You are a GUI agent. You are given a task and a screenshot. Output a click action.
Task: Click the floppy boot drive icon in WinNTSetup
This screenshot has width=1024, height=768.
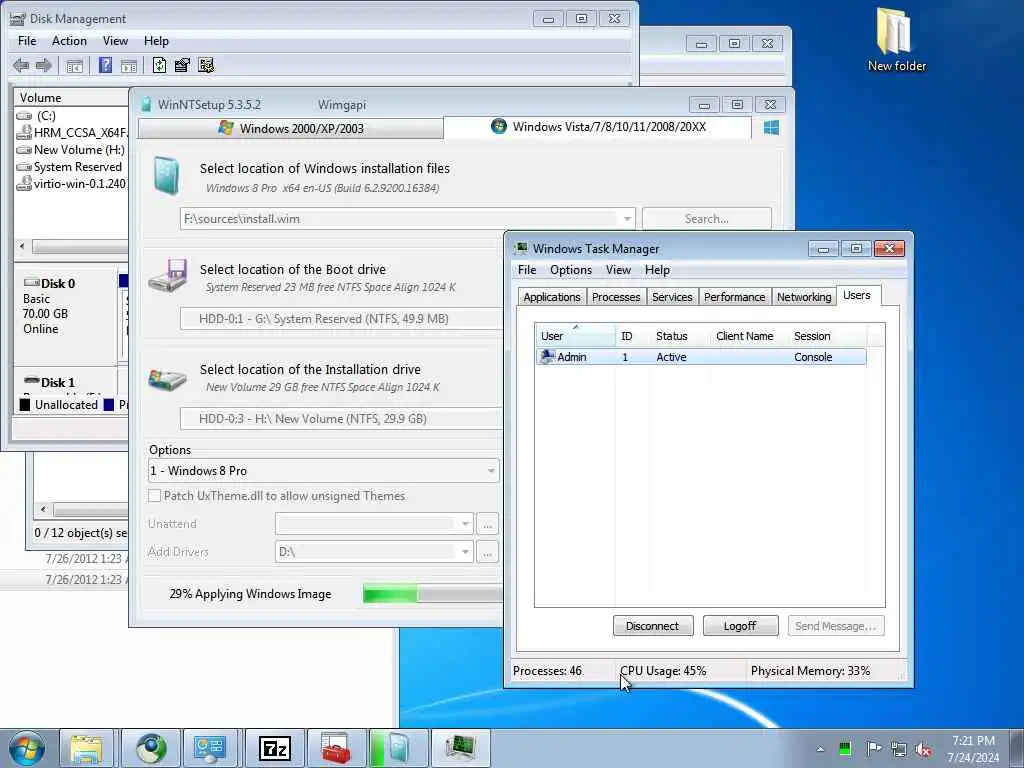[x=167, y=276]
